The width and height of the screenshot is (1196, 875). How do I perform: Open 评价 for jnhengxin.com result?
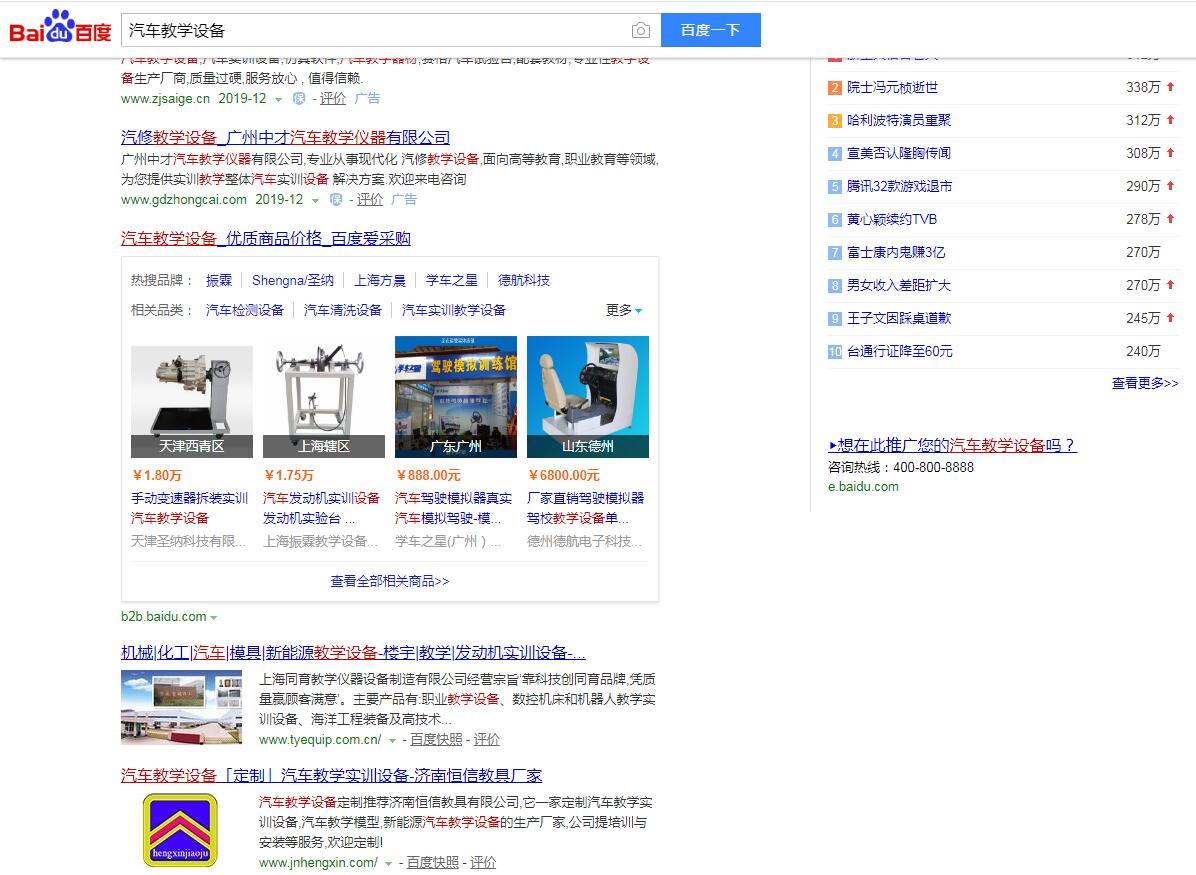pos(483,862)
